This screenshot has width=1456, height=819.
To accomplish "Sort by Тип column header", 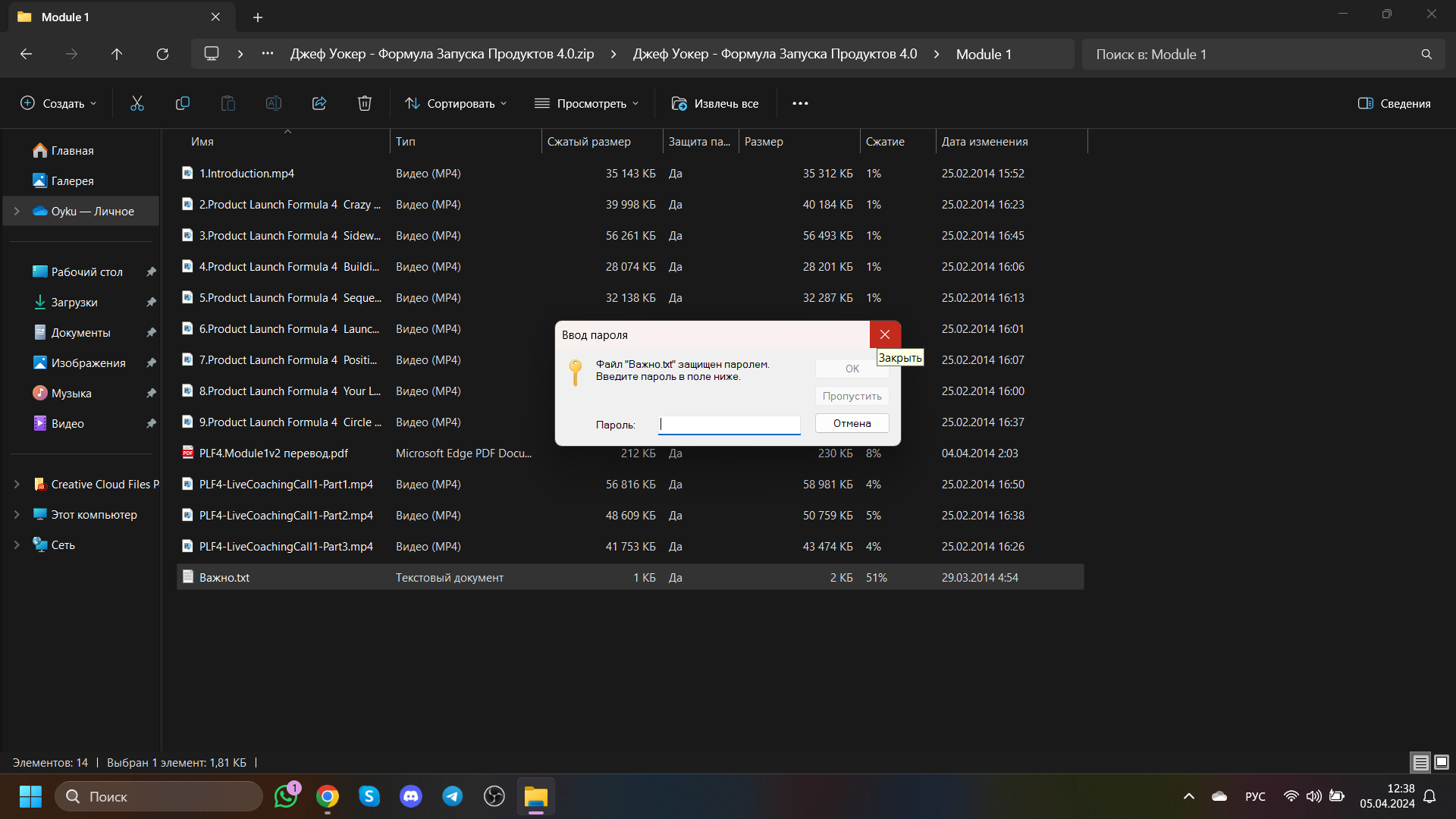I will [406, 142].
